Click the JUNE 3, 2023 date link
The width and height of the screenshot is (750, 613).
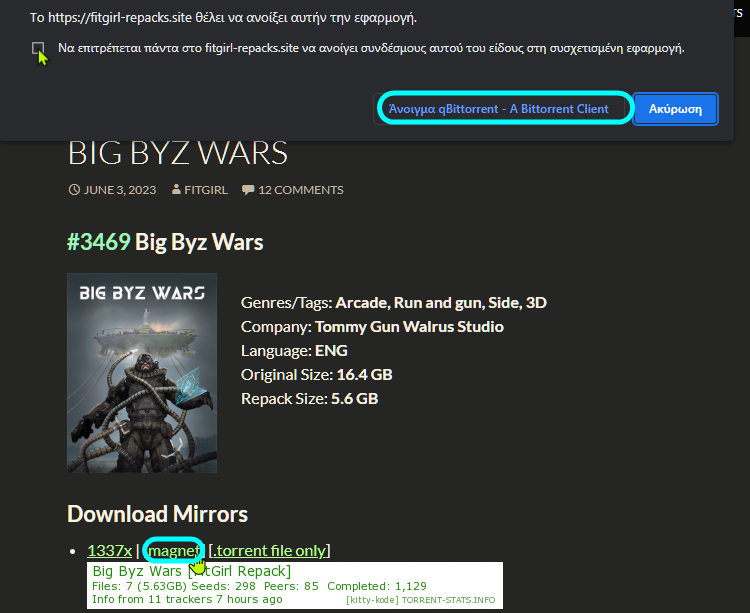pos(120,190)
